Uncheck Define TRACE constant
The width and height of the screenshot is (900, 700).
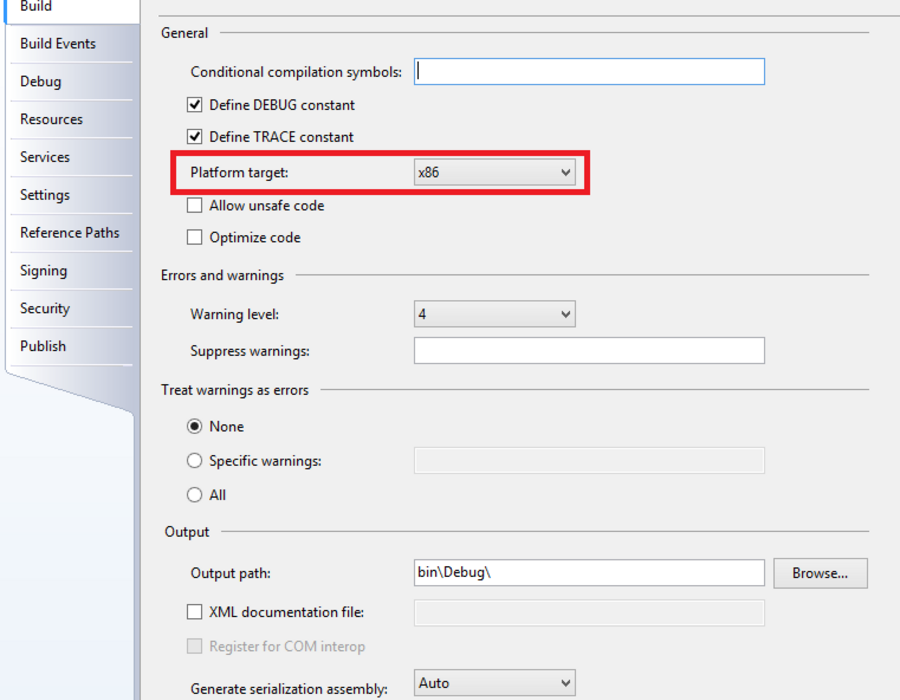pyautogui.click(x=195, y=137)
